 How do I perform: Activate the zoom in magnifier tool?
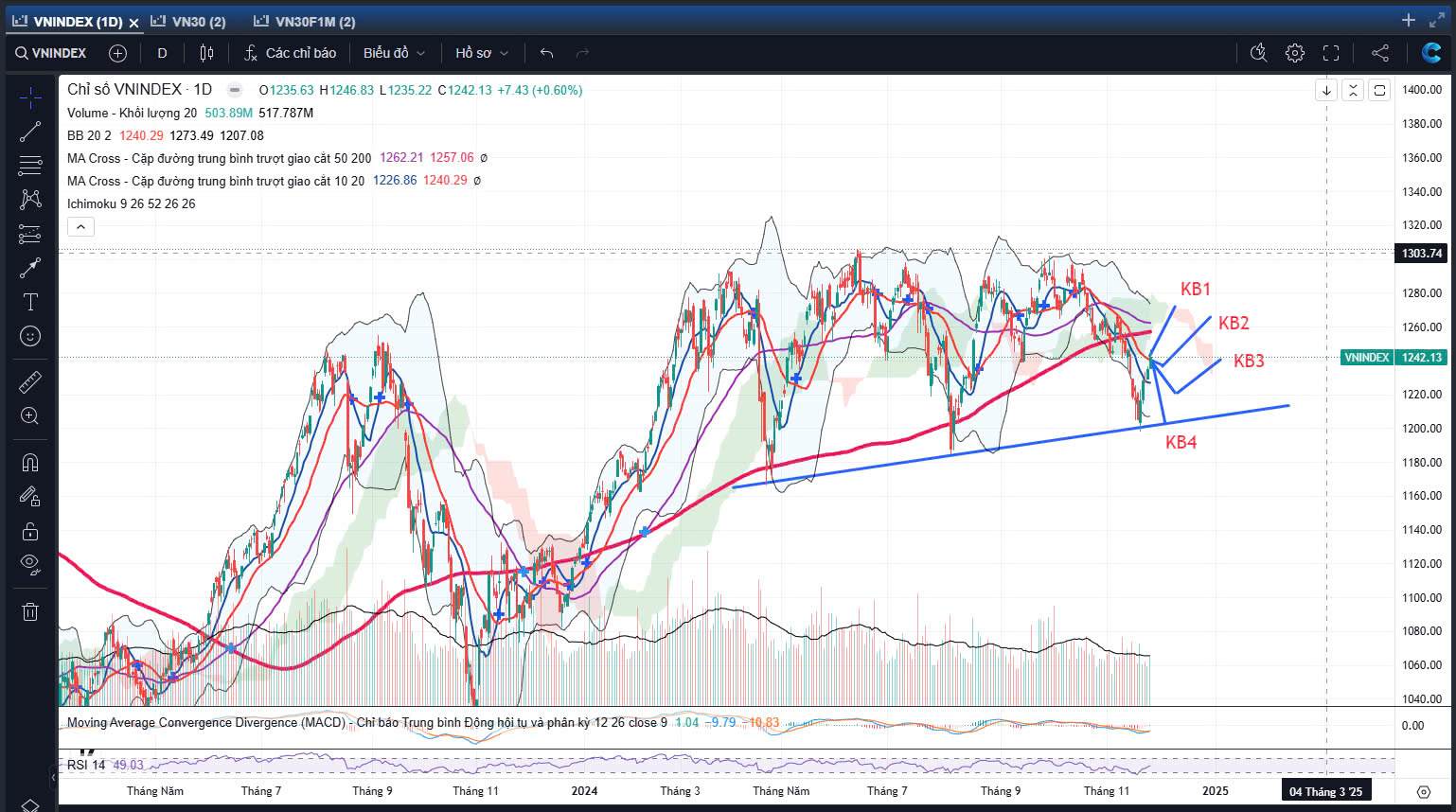[x=30, y=415]
